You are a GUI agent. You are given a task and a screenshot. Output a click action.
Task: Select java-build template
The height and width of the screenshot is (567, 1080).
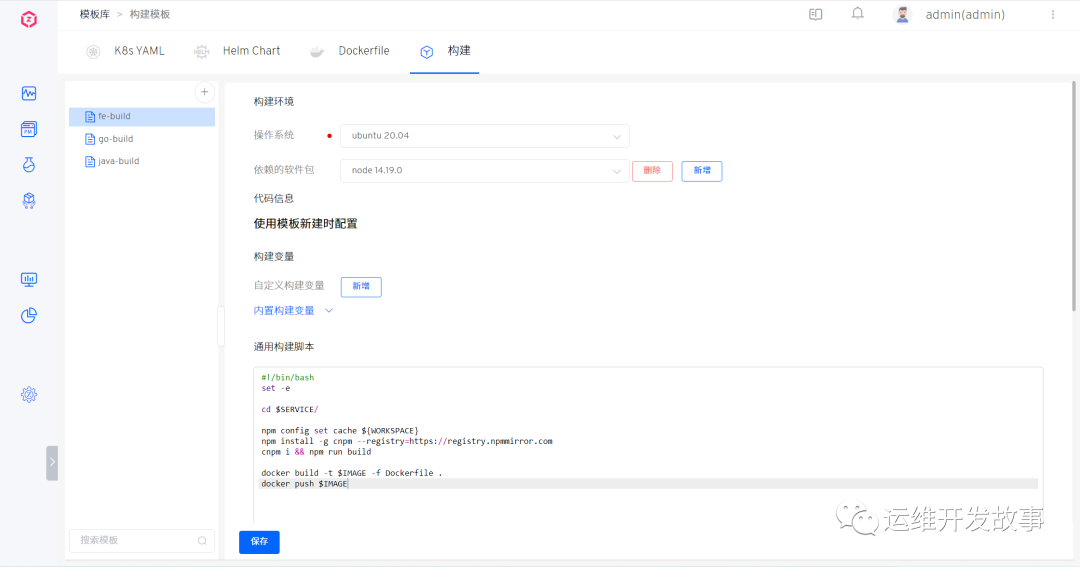(x=142, y=161)
